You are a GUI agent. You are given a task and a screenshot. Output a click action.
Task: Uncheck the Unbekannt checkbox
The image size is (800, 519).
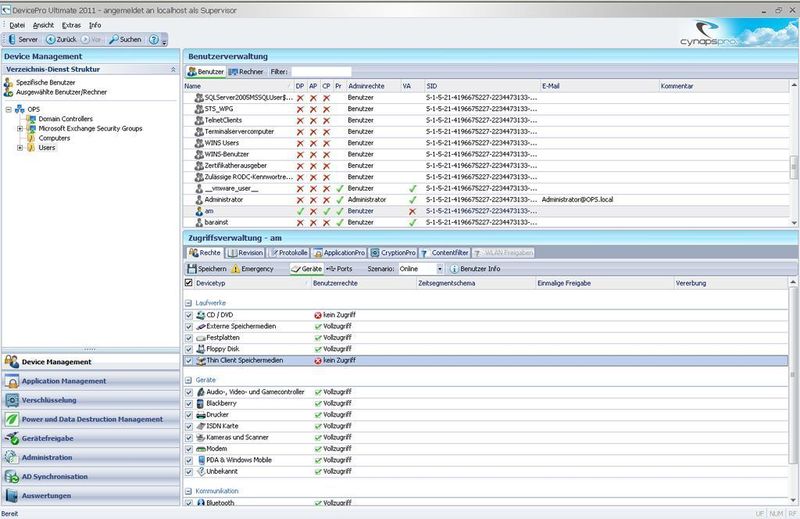tap(189, 472)
